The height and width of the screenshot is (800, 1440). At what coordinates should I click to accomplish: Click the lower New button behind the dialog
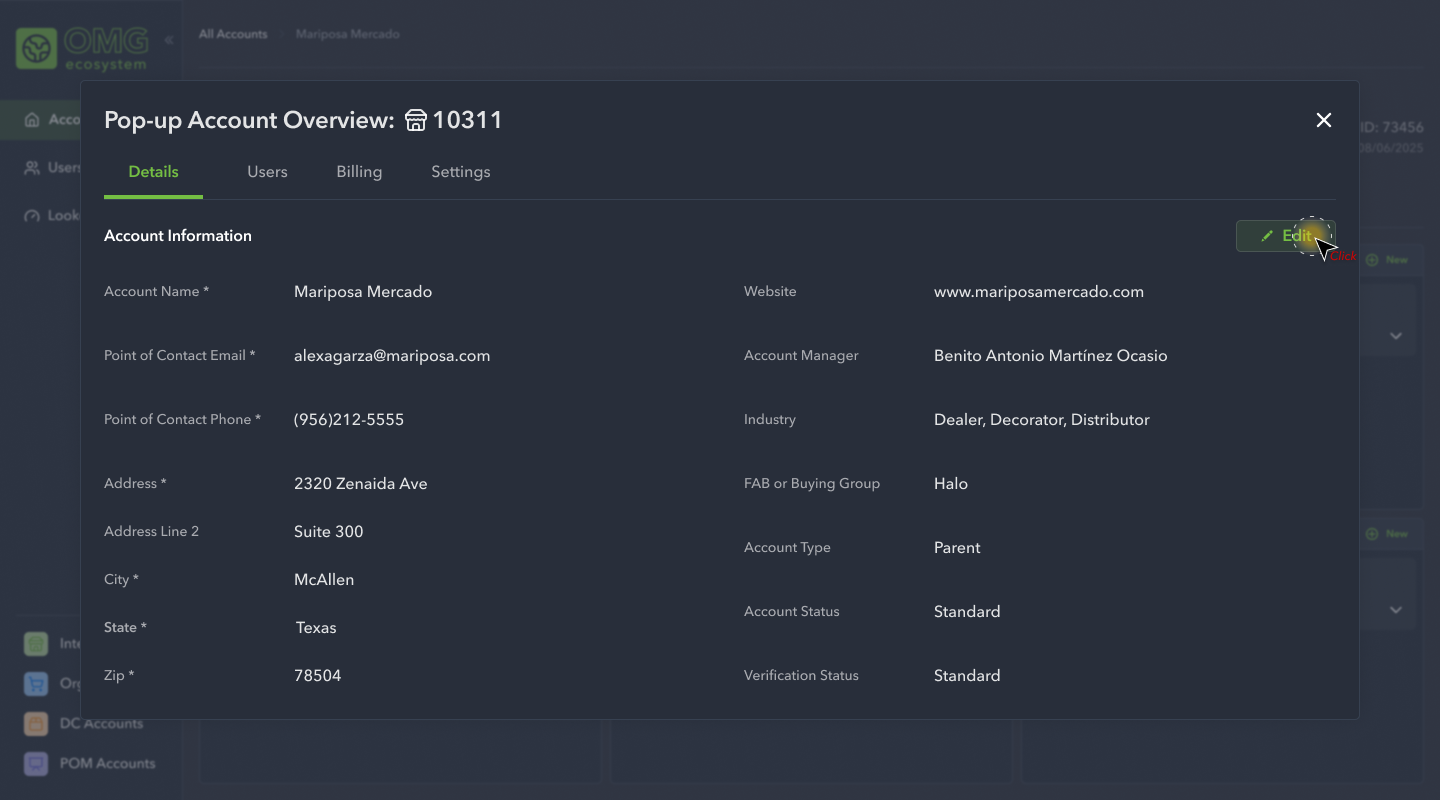[x=1388, y=534]
